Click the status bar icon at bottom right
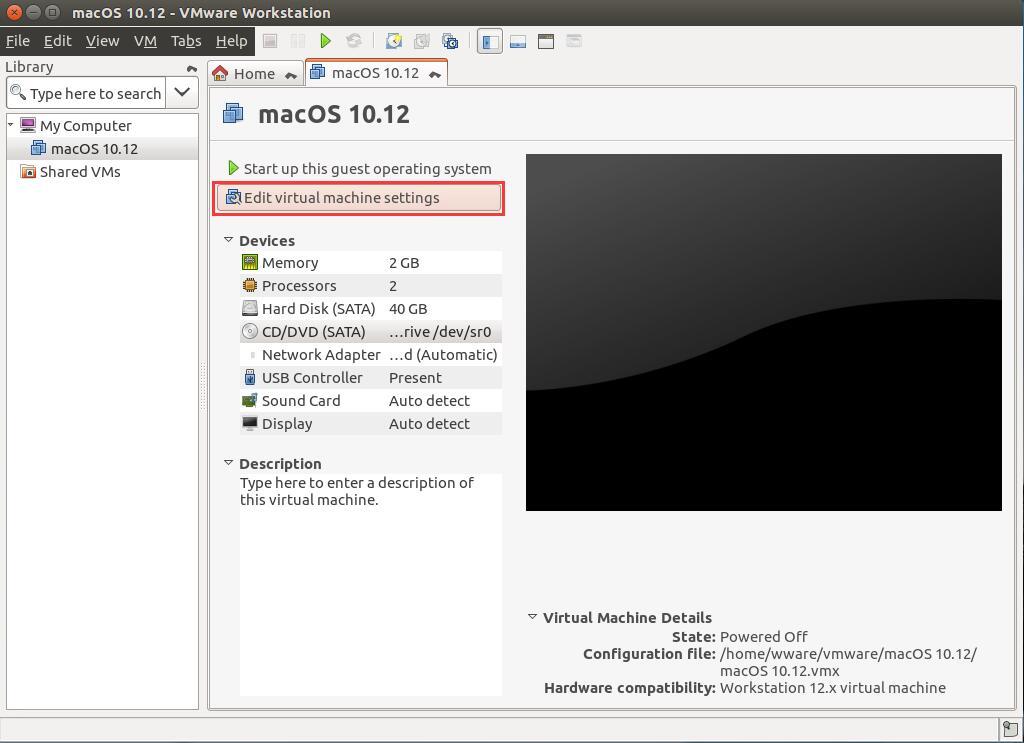This screenshot has height=743, width=1024. pos(1010,729)
